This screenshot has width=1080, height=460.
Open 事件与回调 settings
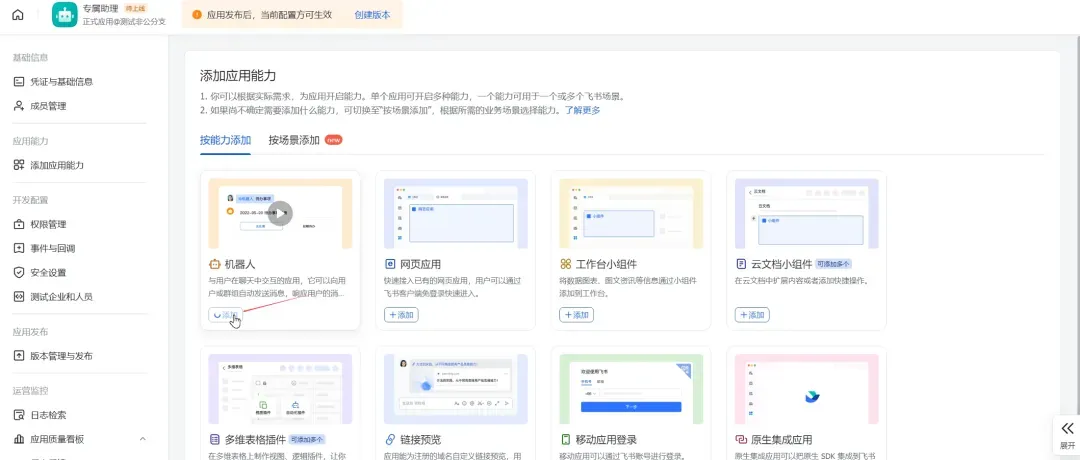(52, 248)
